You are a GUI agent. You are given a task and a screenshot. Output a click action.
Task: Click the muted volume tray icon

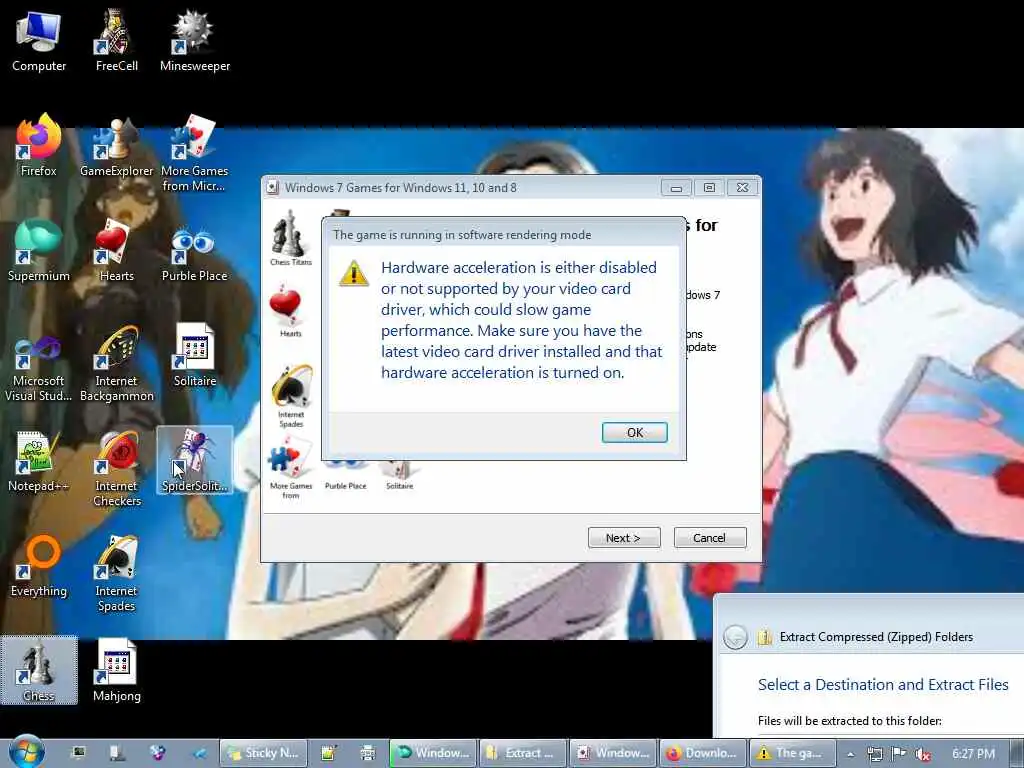(922, 754)
